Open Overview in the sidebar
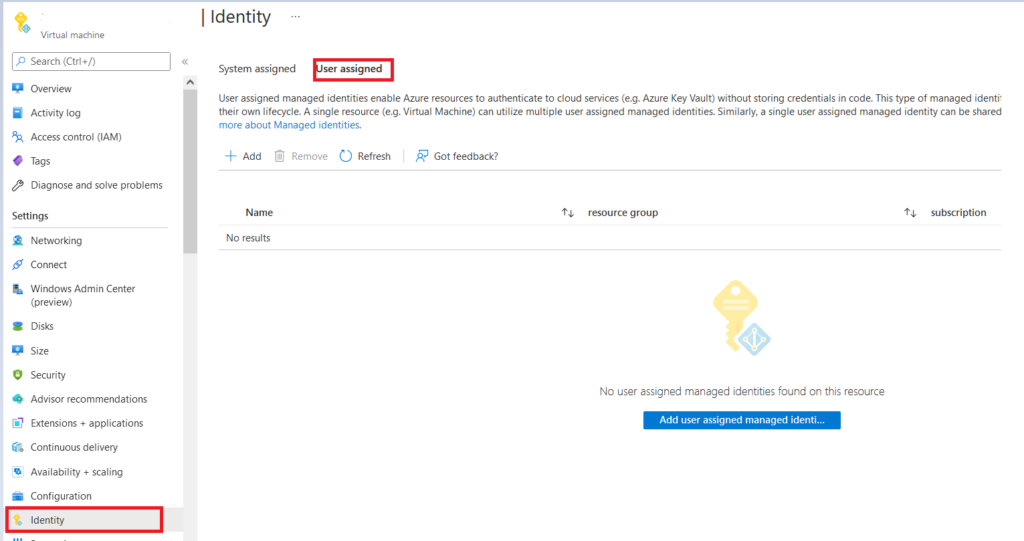 [x=51, y=89]
